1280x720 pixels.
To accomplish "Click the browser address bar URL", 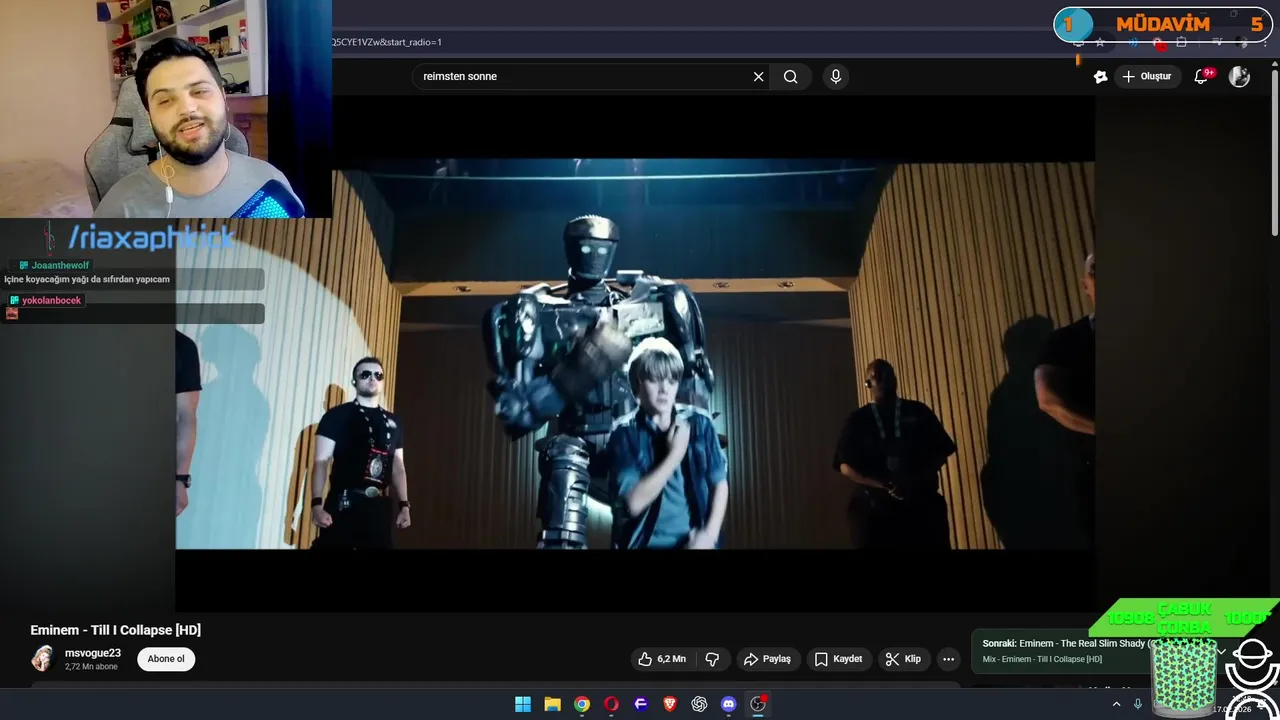I will 388,42.
